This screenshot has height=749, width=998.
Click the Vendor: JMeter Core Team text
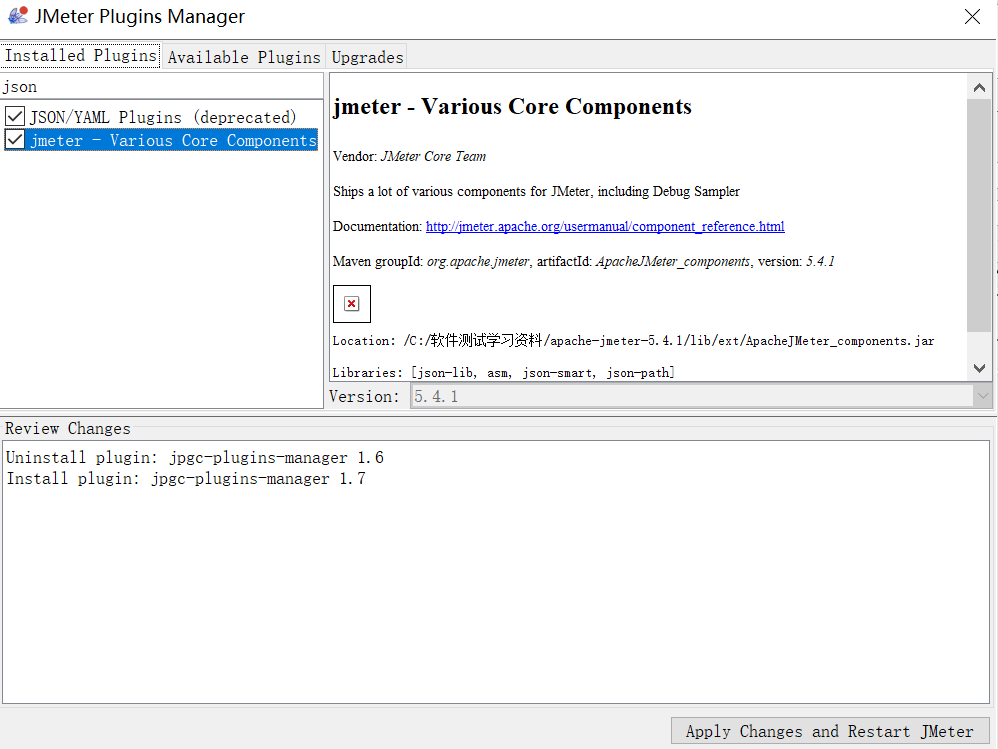click(x=409, y=157)
